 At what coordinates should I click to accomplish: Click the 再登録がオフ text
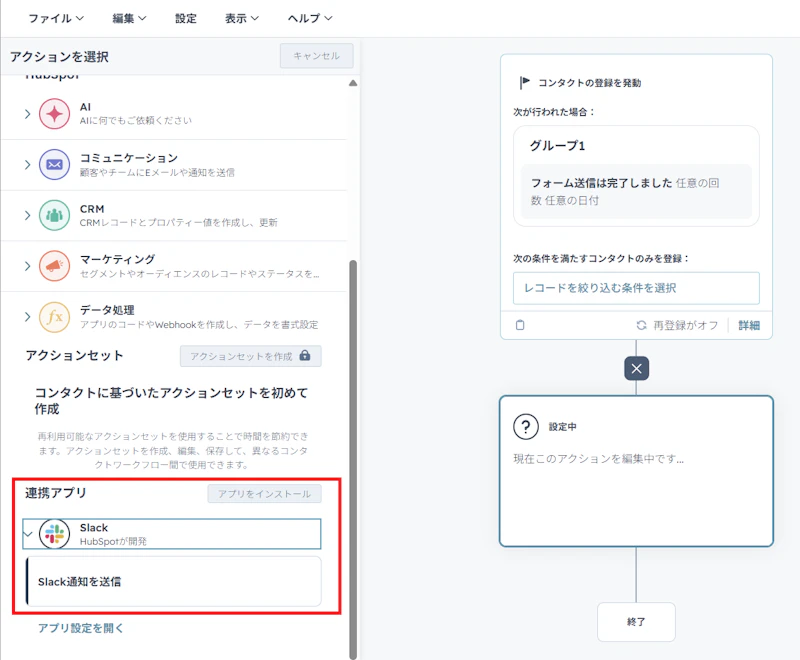click(x=686, y=325)
